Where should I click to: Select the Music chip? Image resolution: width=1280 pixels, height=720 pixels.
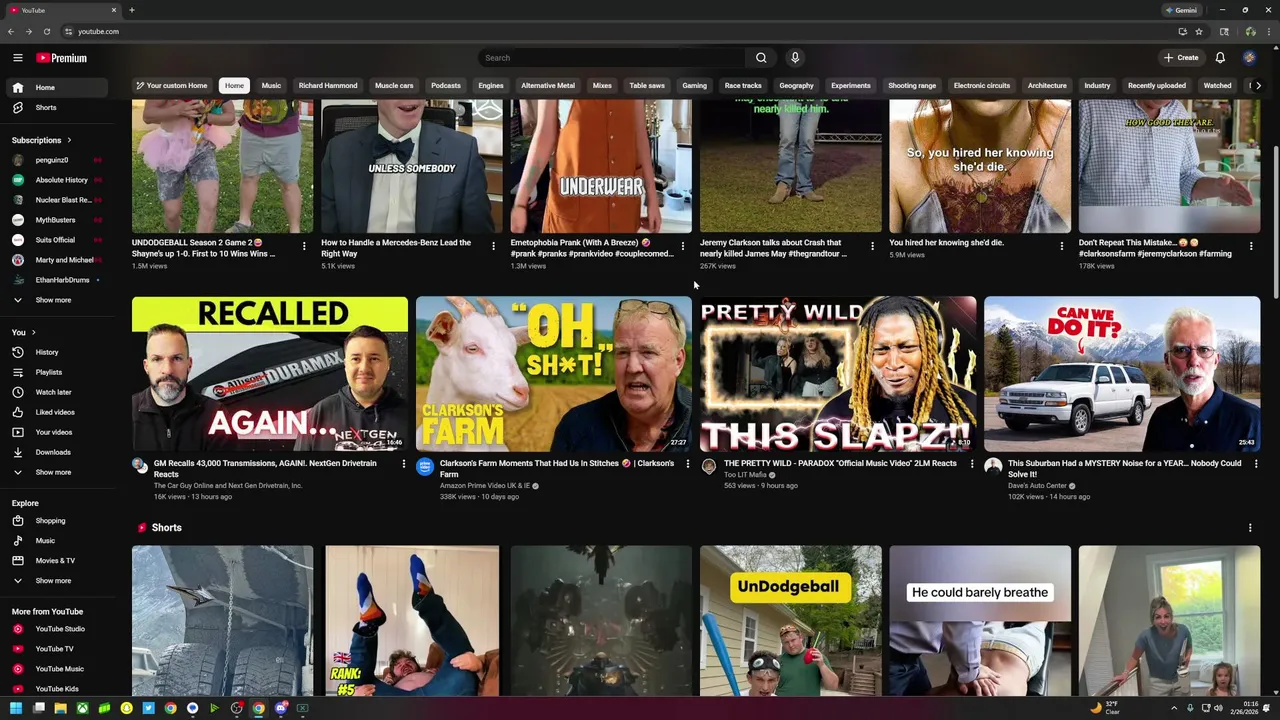pyautogui.click(x=271, y=86)
